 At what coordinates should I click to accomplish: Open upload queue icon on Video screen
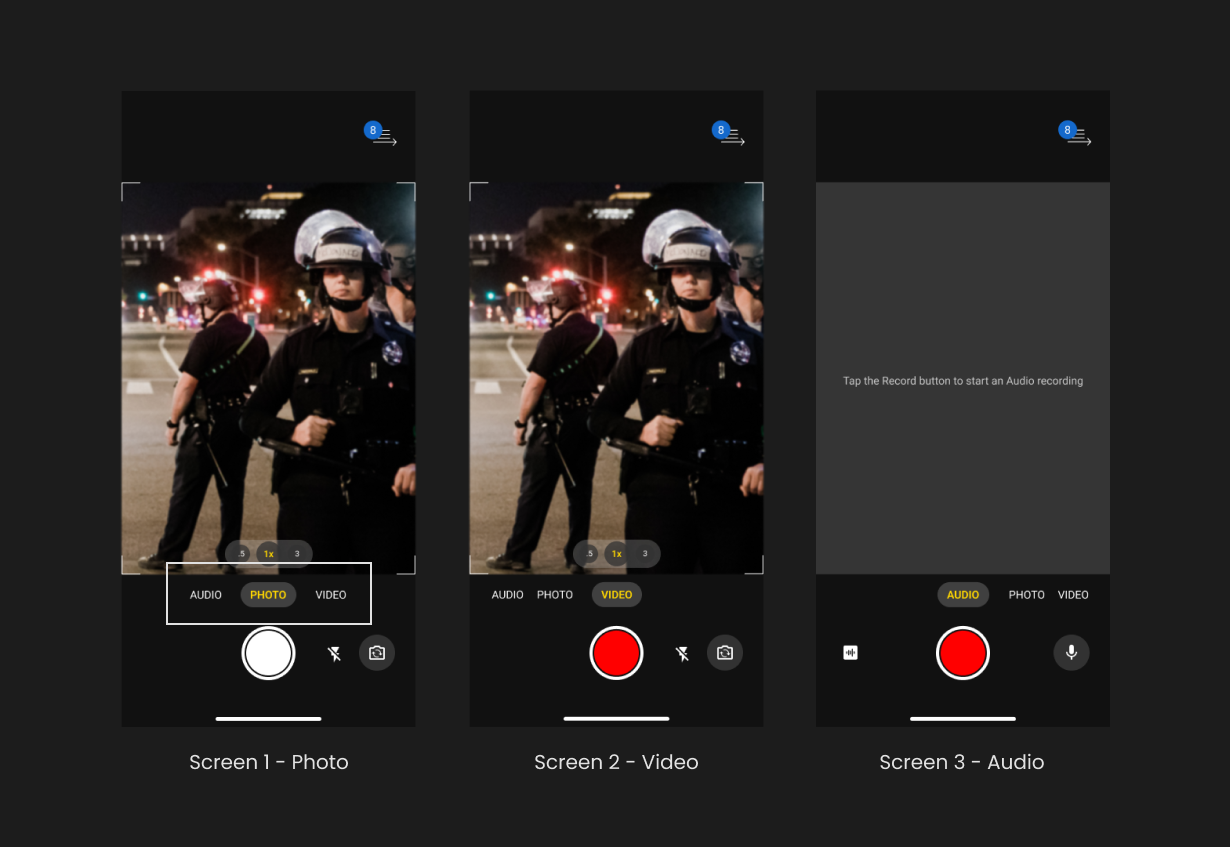pos(730,136)
